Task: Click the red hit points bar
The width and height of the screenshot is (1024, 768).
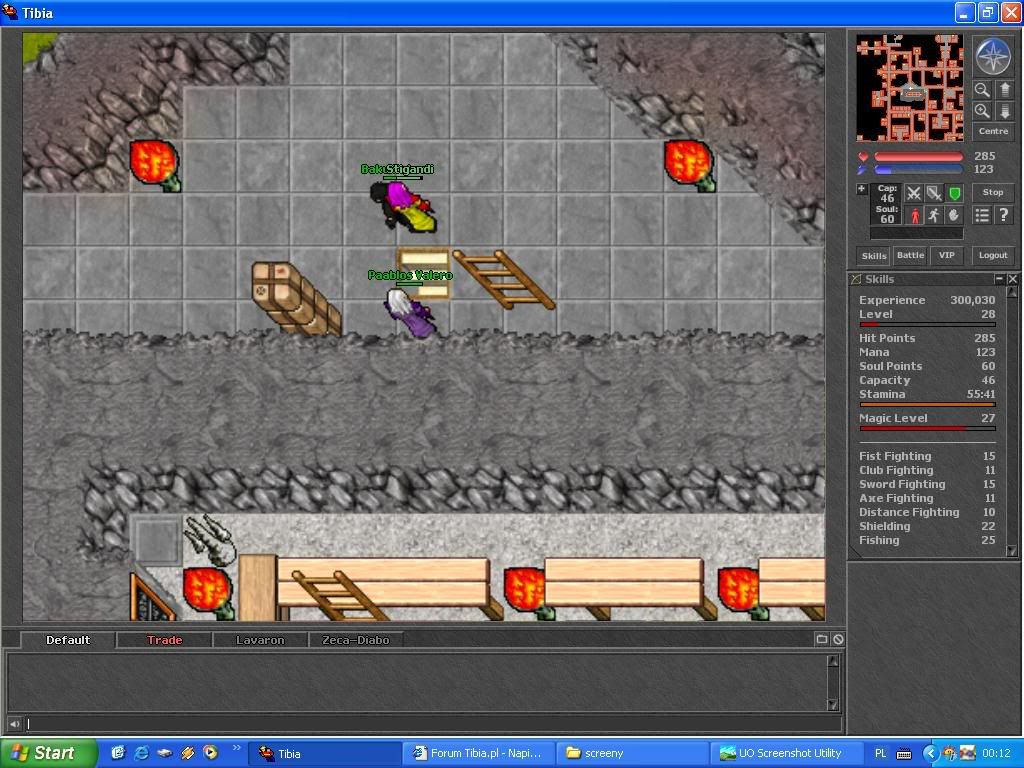Action: [x=918, y=157]
